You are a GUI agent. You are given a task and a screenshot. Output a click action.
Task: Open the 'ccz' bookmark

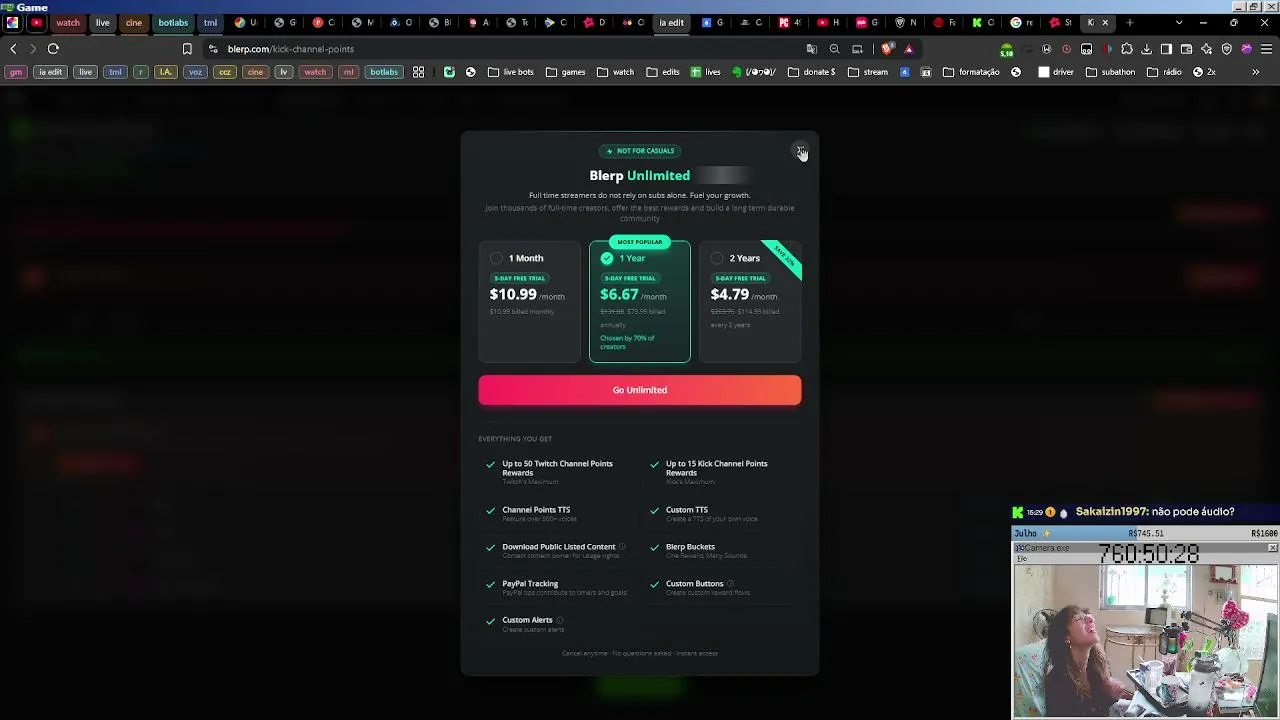click(225, 72)
